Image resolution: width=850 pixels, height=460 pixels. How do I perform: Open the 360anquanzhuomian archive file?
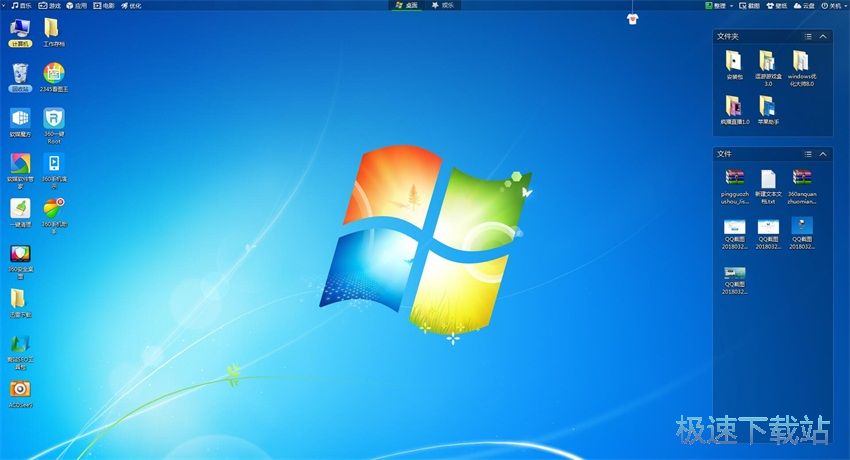(801, 186)
